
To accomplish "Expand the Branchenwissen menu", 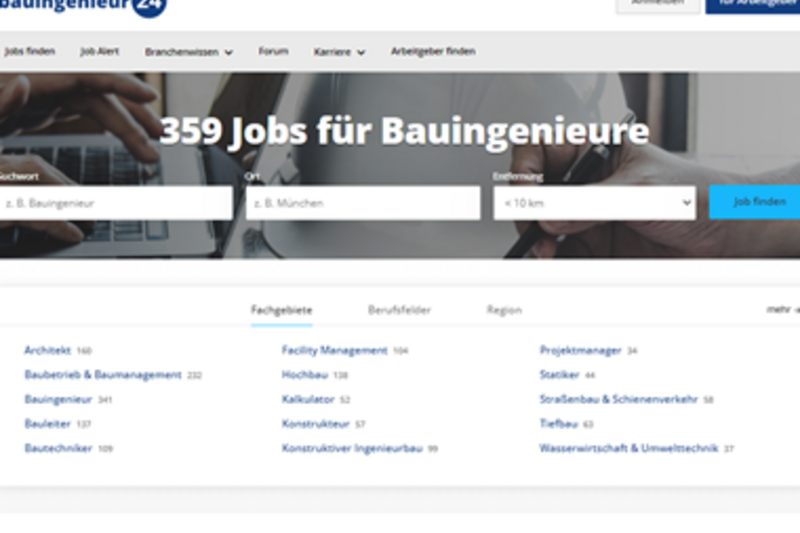I will [188, 52].
